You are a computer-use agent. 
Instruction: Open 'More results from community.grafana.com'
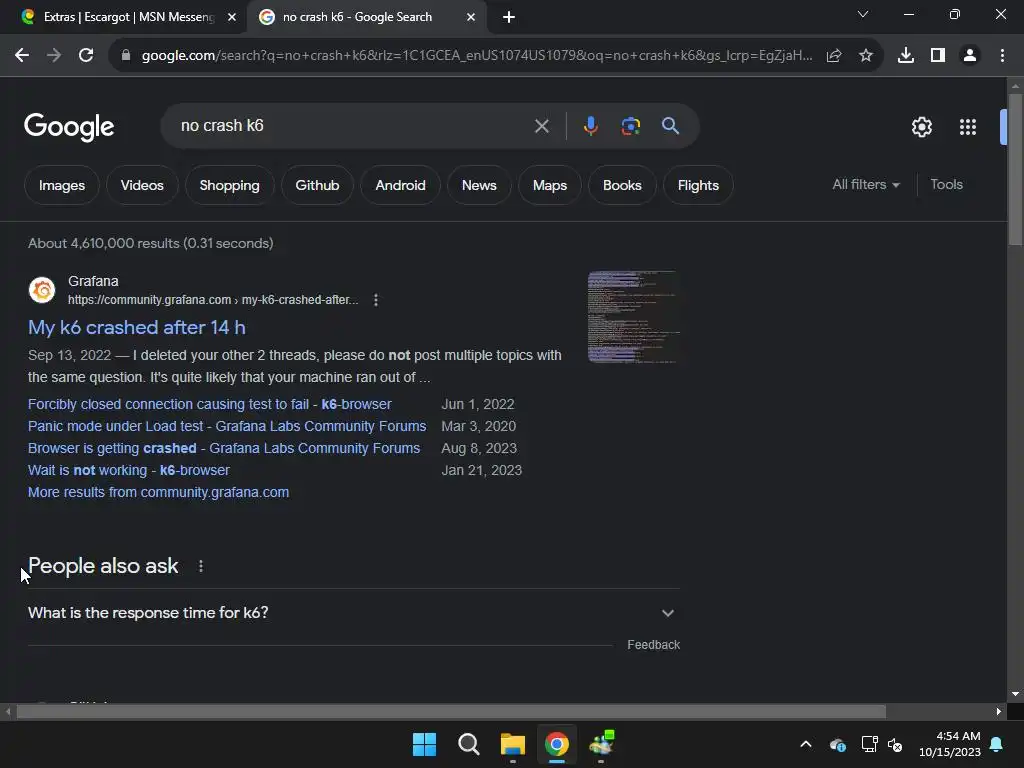tap(158, 492)
